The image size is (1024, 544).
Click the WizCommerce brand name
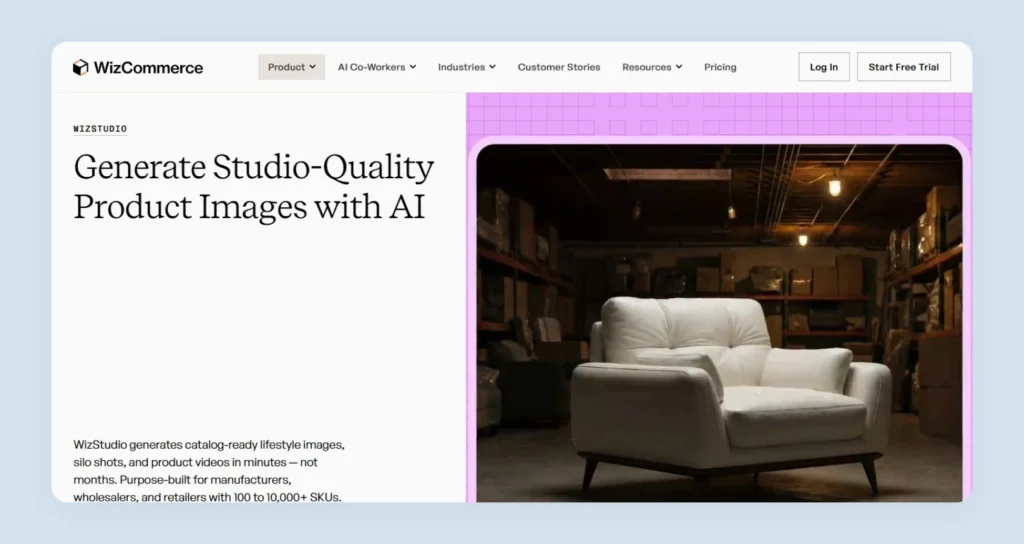tap(148, 67)
